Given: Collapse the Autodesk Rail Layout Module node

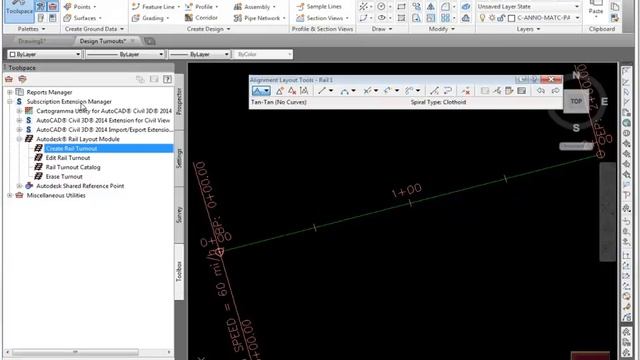Looking at the screenshot, I should pyautogui.click(x=19, y=139).
